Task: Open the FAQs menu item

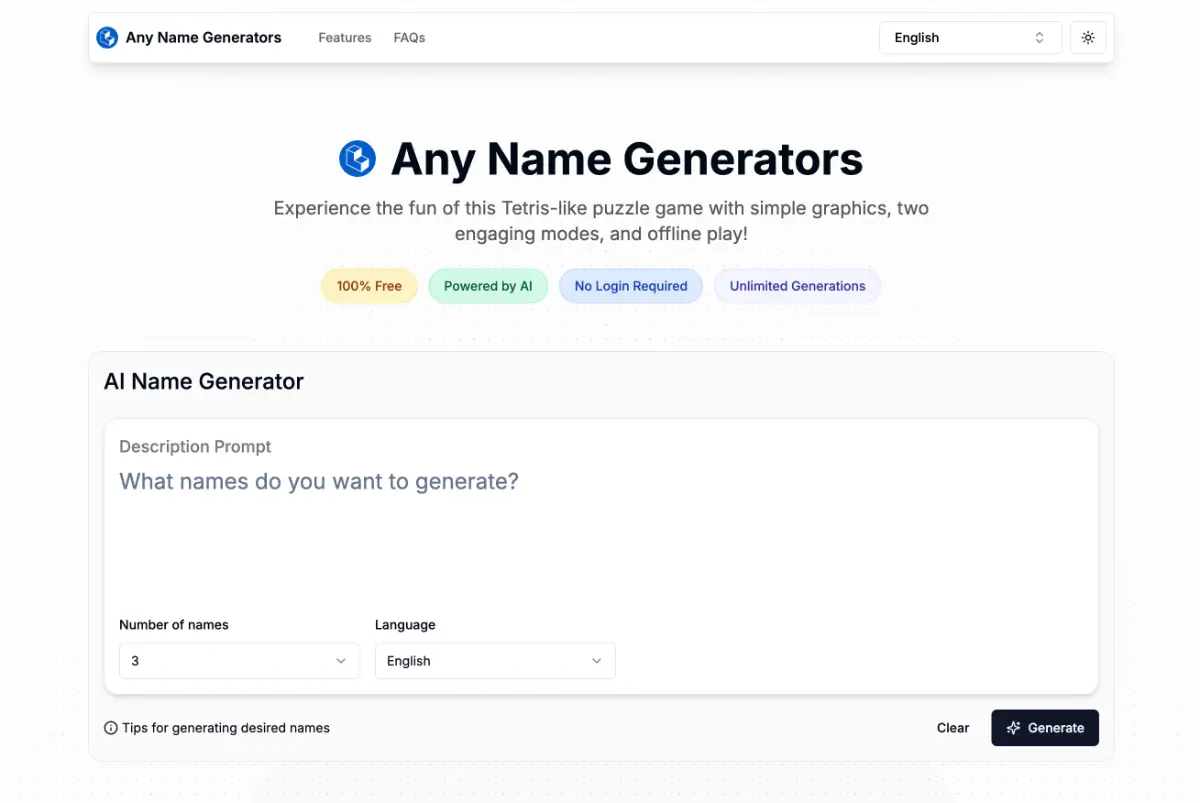Action: 409,37
